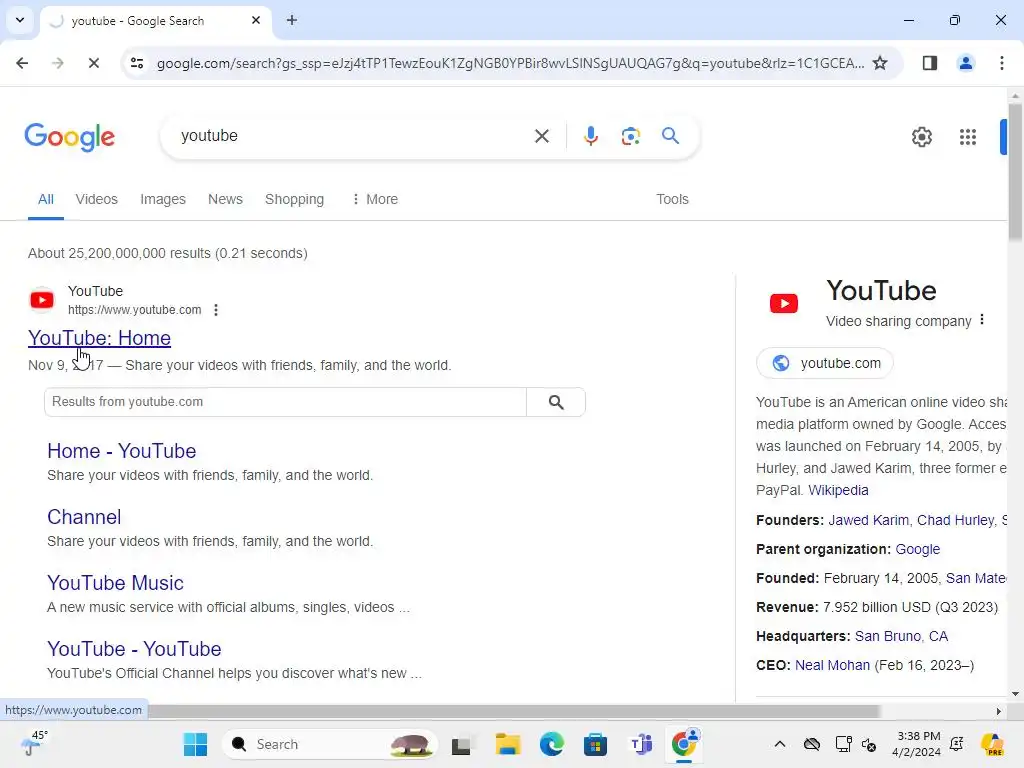This screenshot has height=768, width=1024.
Task: Click the horizontal page scrollbar
Action: [513, 711]
